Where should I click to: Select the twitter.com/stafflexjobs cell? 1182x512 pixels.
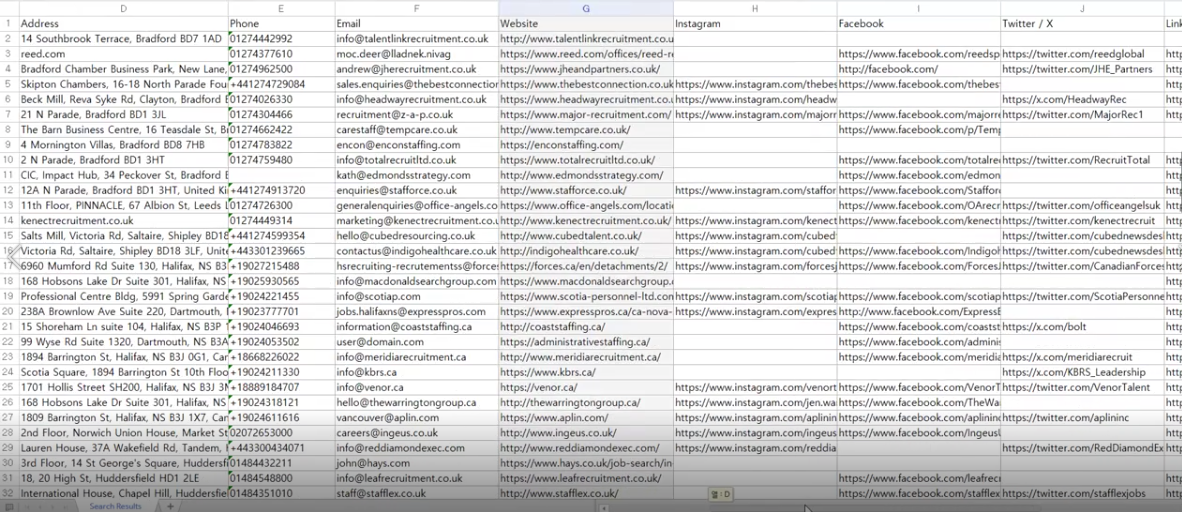click(1082, 493)
